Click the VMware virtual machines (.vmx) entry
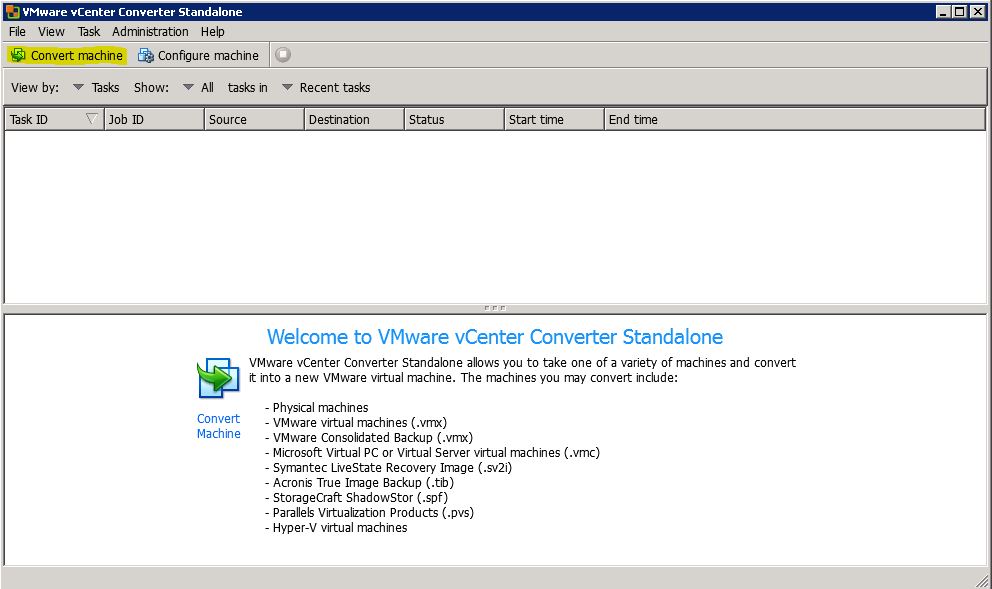 [x=359, y=423]
